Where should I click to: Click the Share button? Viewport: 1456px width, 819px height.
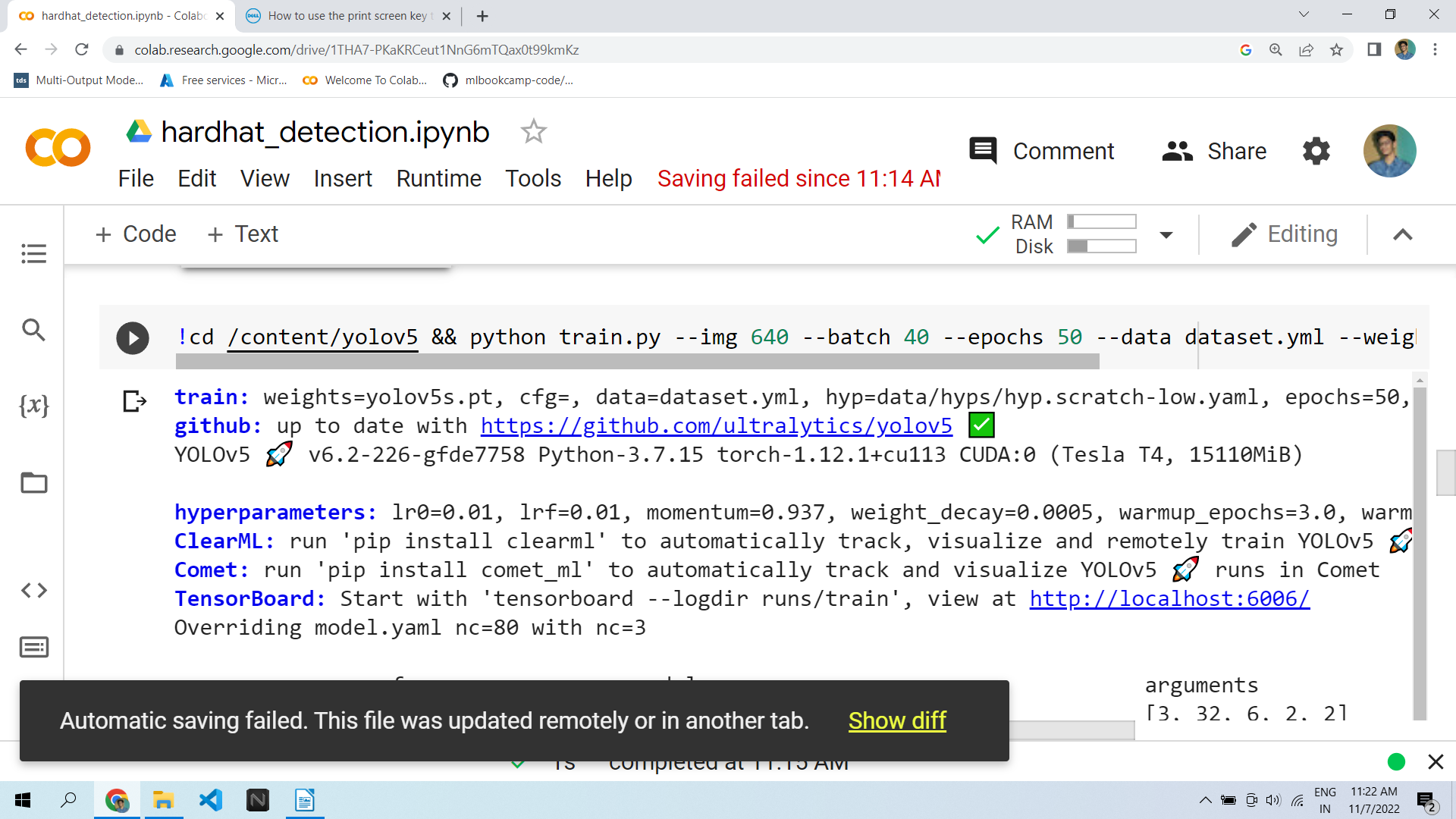1214,151
